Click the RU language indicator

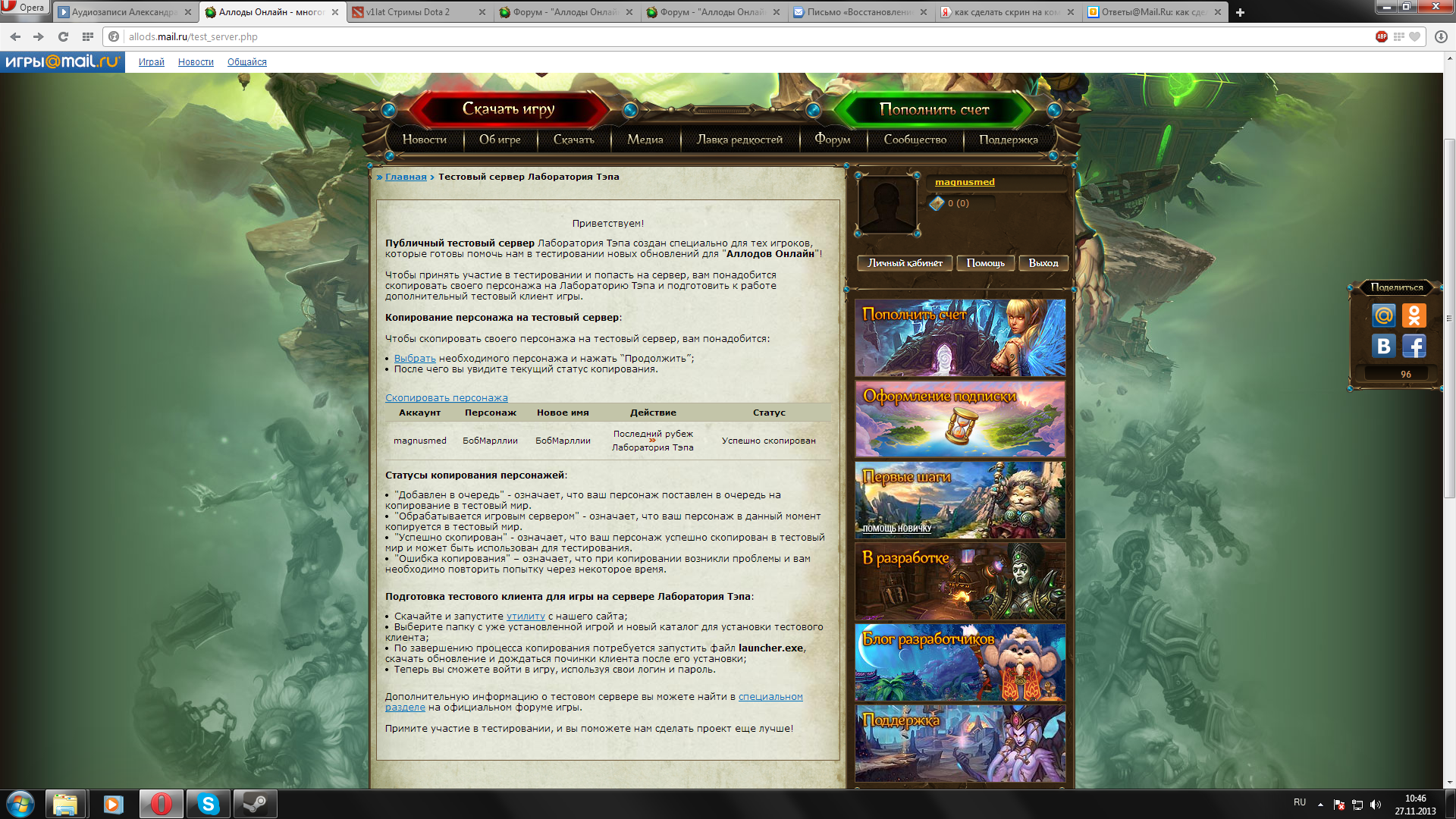click(1300, 802)
